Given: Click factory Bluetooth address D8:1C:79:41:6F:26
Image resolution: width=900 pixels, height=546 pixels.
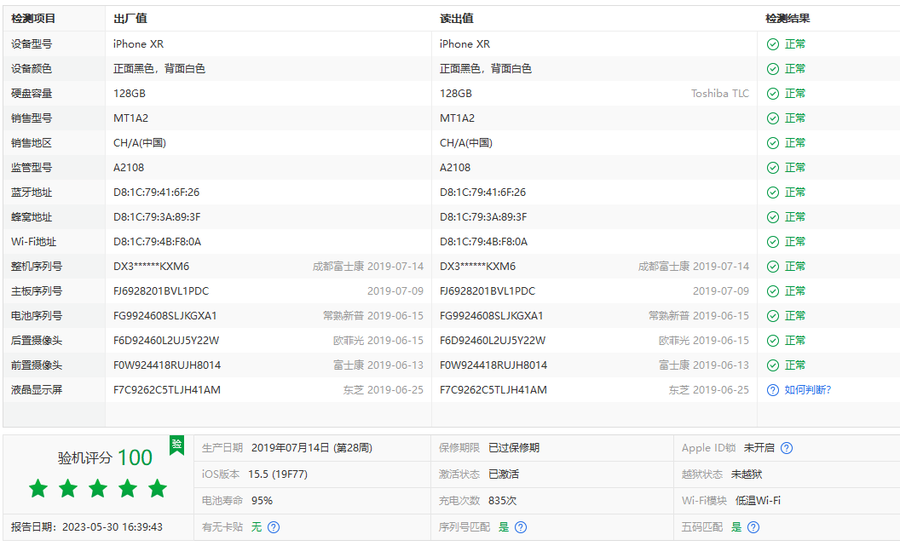Looking at the screenshot, I should (x=156, y=192).
